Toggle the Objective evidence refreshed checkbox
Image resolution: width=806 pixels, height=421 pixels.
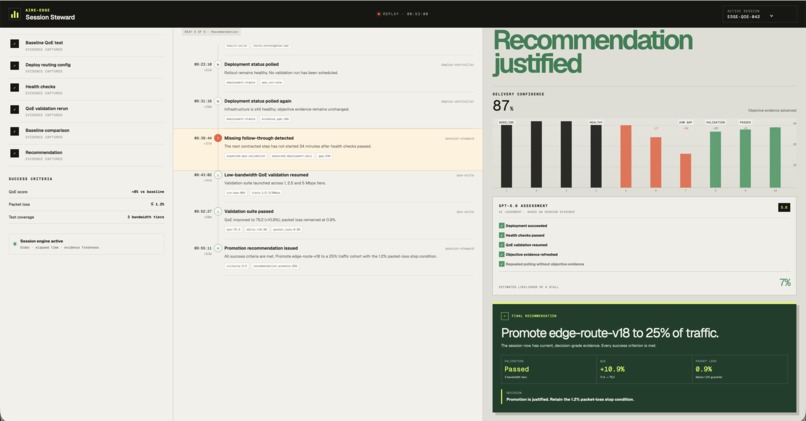point(502,254)
